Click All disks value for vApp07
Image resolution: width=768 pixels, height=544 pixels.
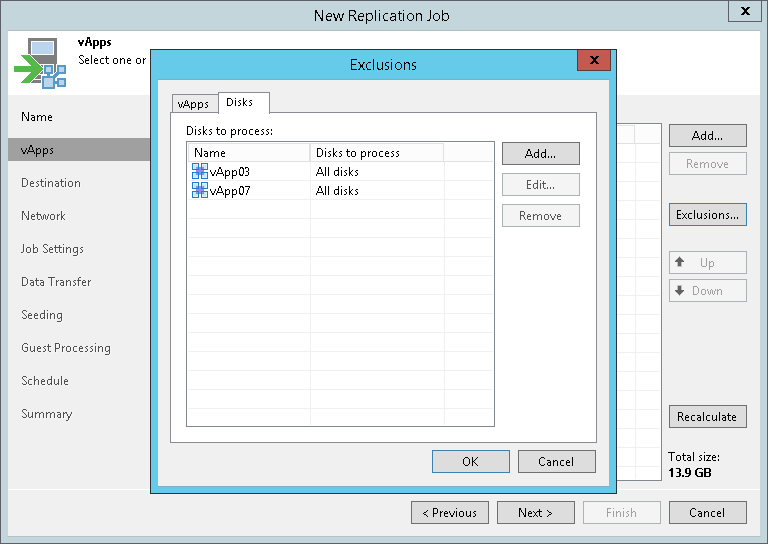tap(337, 191)
